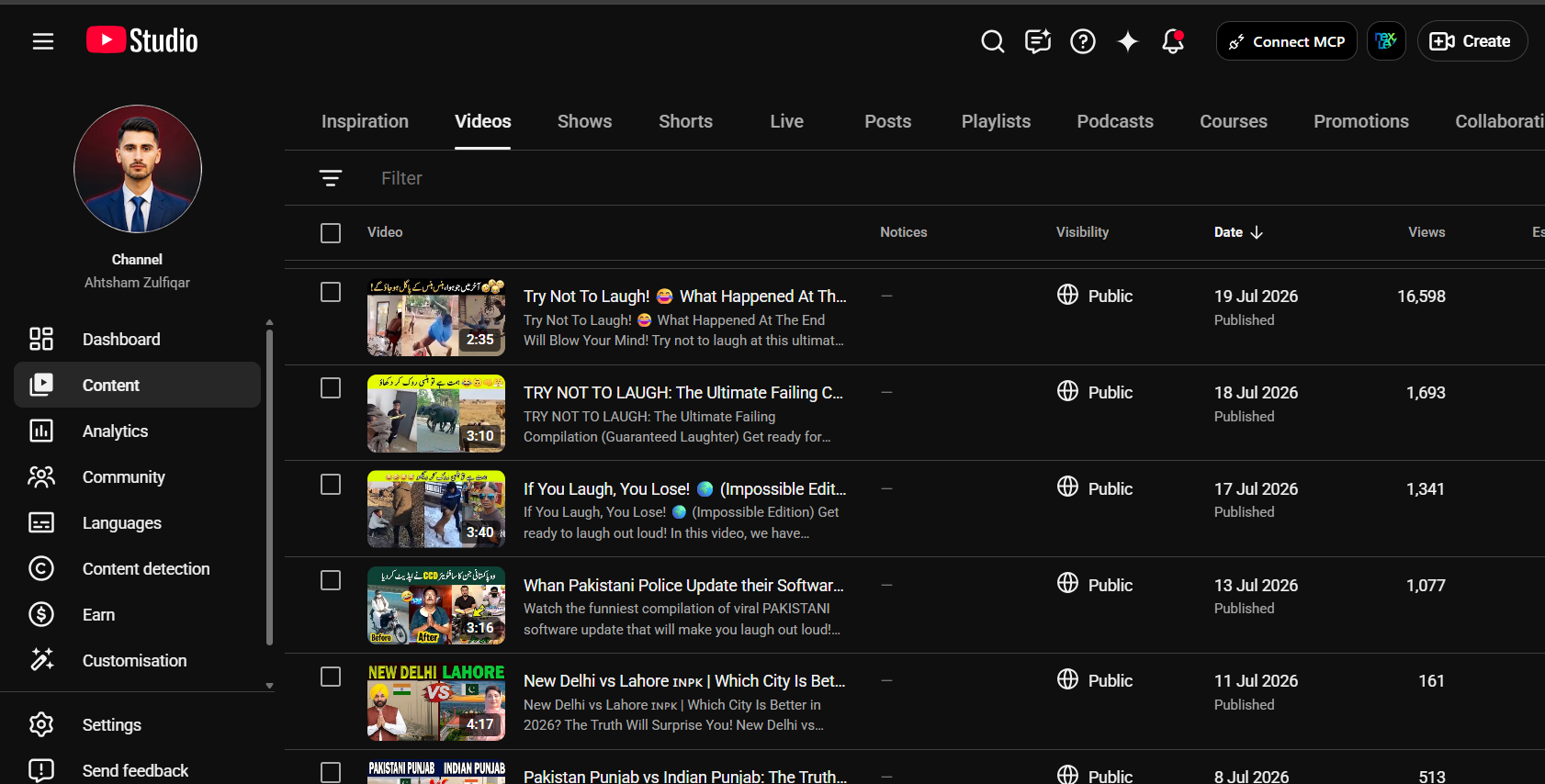Image resolution: width=1545 pixels, height=784 pixels.
Task: Click the sparkle Ask Studio icon
Action: (1128, 41)
